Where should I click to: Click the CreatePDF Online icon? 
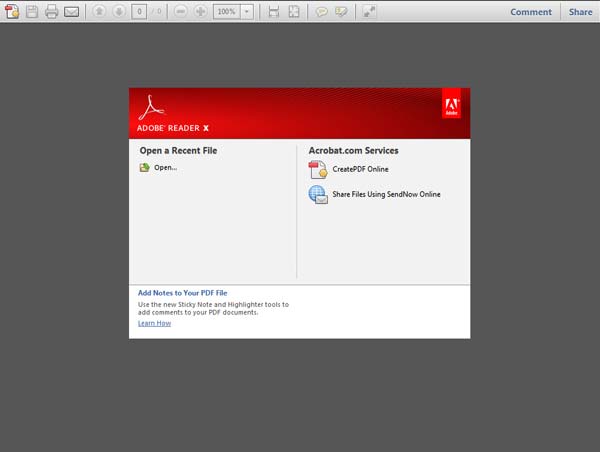tap(318, 170)
